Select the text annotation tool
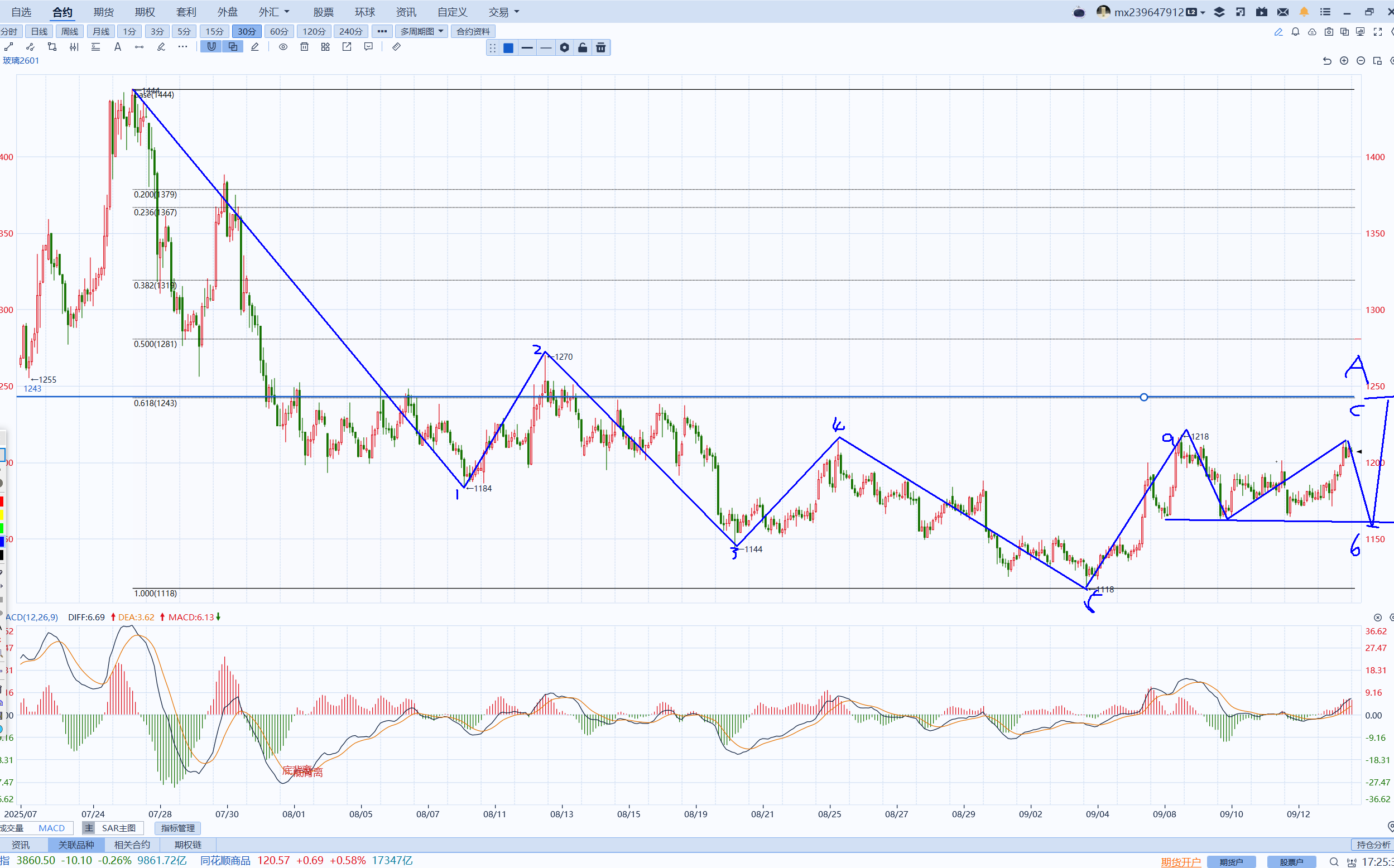 (x=118, y=47)
